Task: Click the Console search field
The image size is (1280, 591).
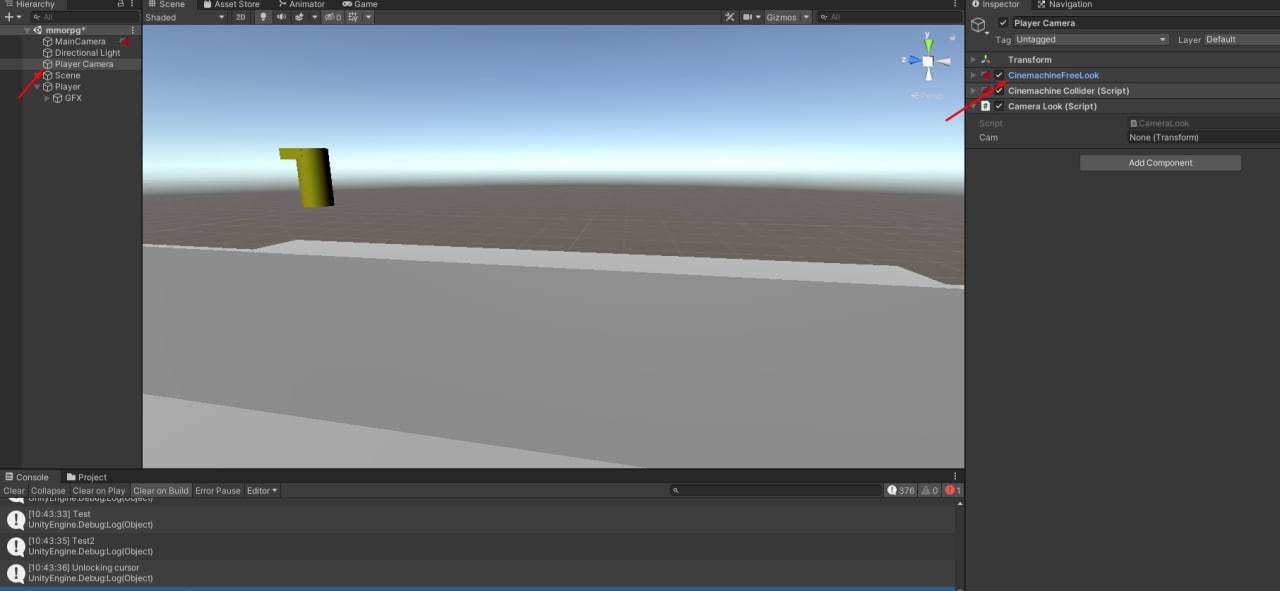Action: [x=776, y=491]
